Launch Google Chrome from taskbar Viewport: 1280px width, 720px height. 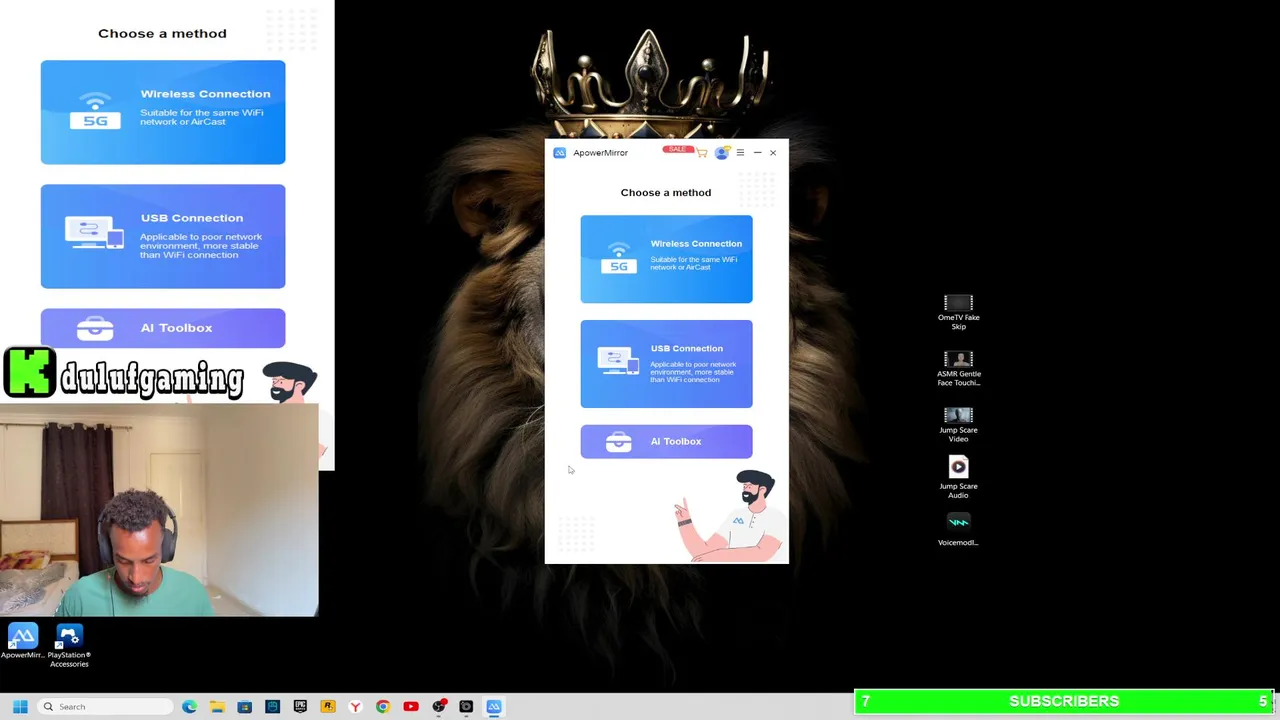tap(383, 707)
